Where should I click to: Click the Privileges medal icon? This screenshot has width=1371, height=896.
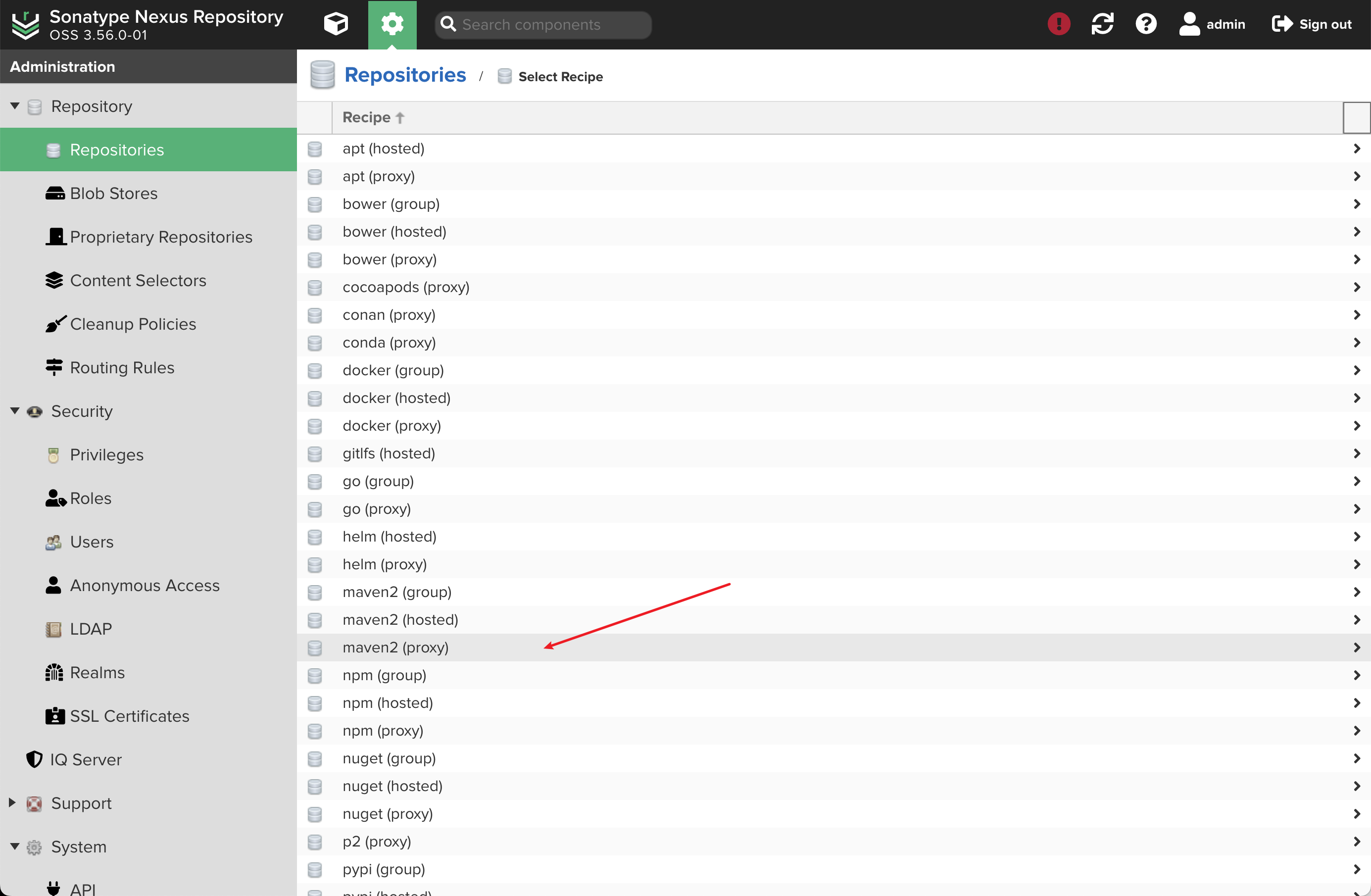(53, 455)
